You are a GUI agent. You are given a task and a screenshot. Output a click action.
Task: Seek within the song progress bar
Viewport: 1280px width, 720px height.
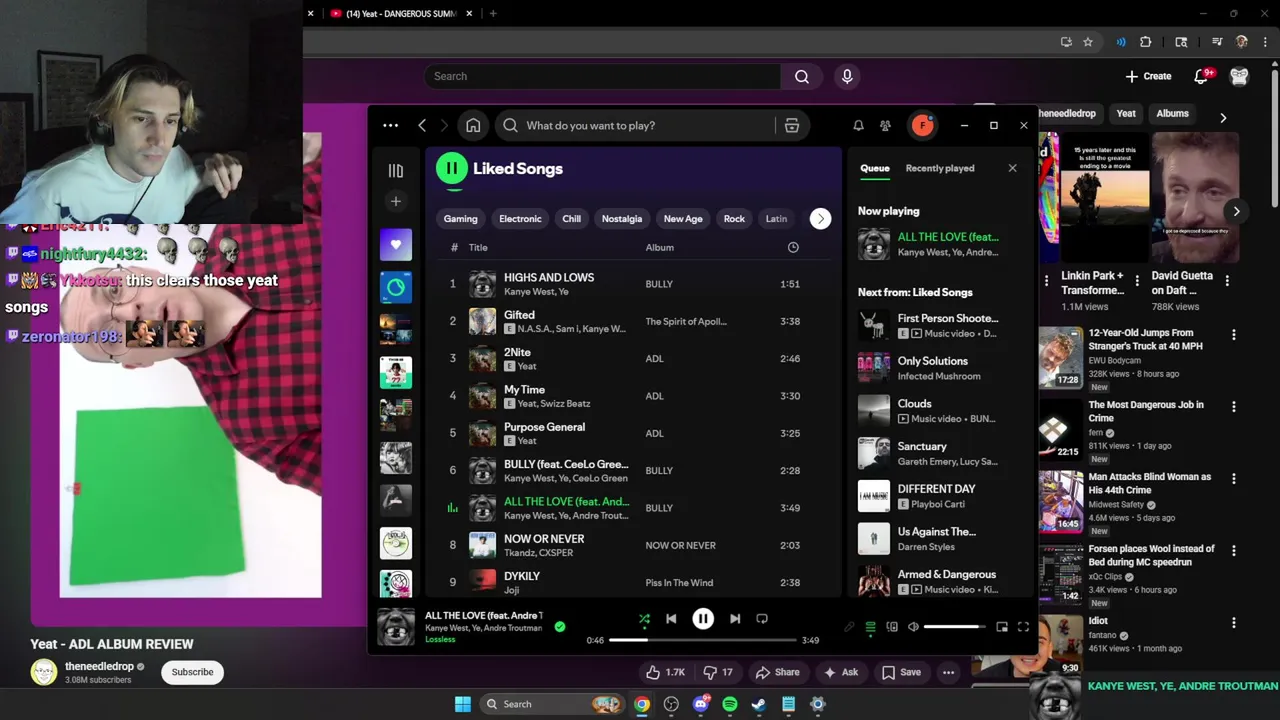pos(703,640)
